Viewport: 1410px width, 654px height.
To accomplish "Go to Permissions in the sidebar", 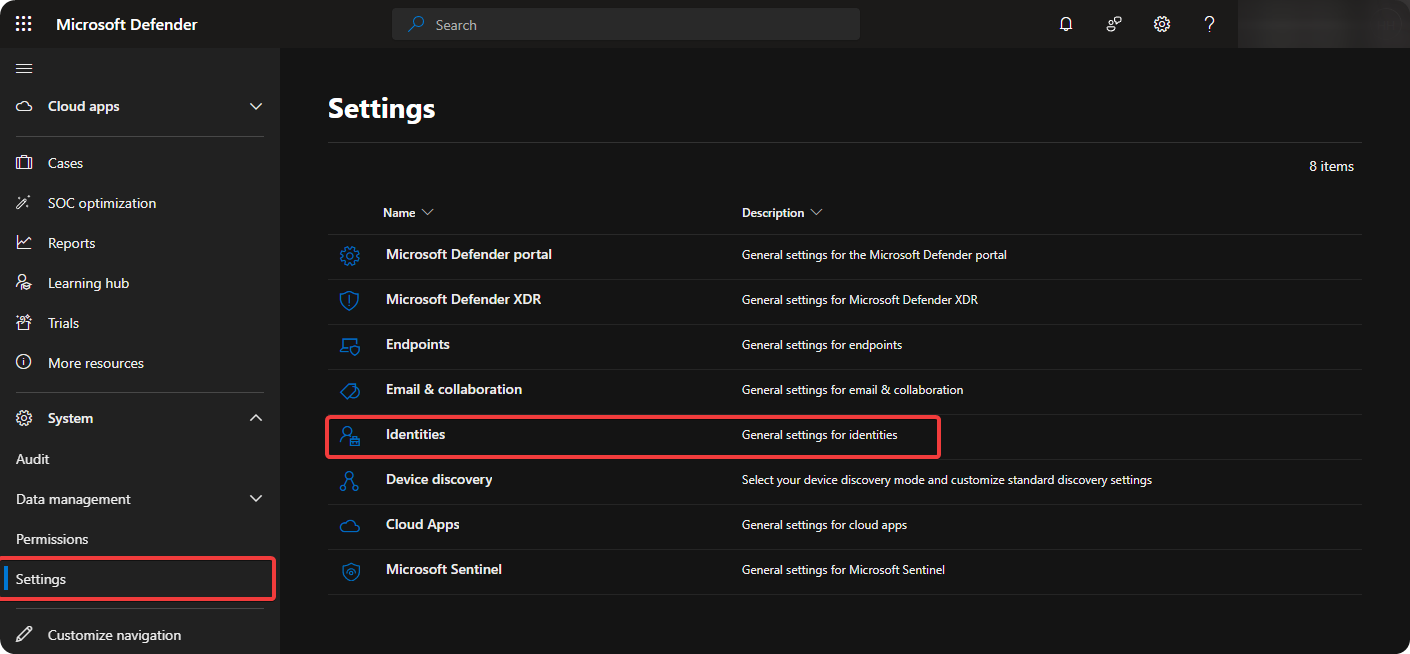I will pos(52,539).
